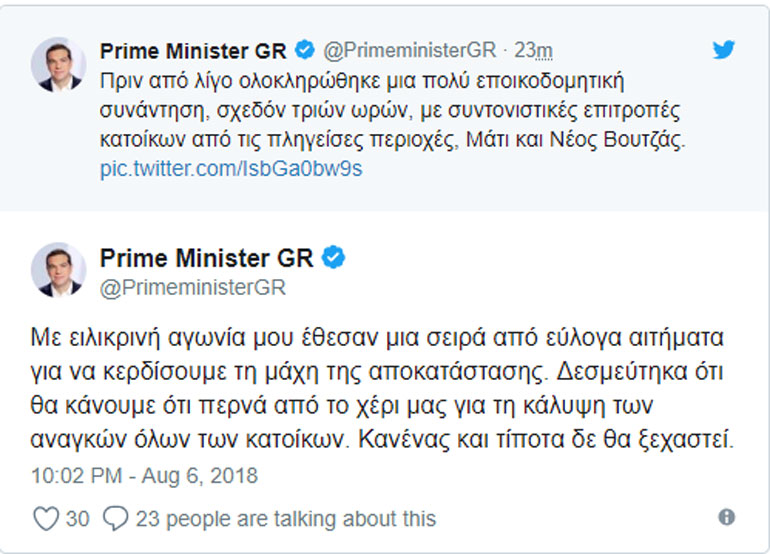
Task: Click the like count of 30
Action: click(x=77, y=518)
